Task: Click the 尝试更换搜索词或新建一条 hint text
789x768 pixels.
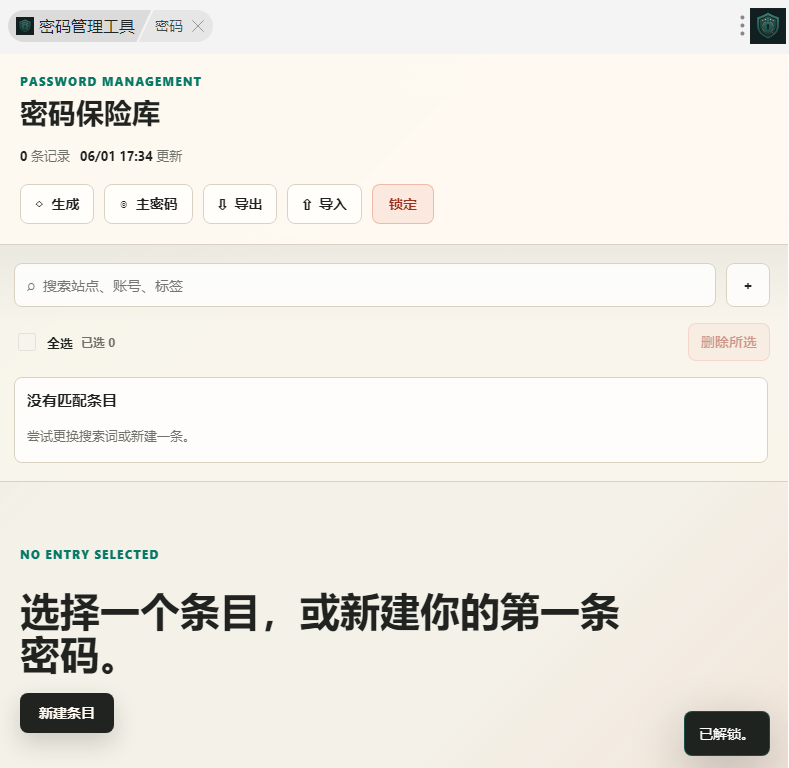Action: pyautogui.click(x=108, y=436)
